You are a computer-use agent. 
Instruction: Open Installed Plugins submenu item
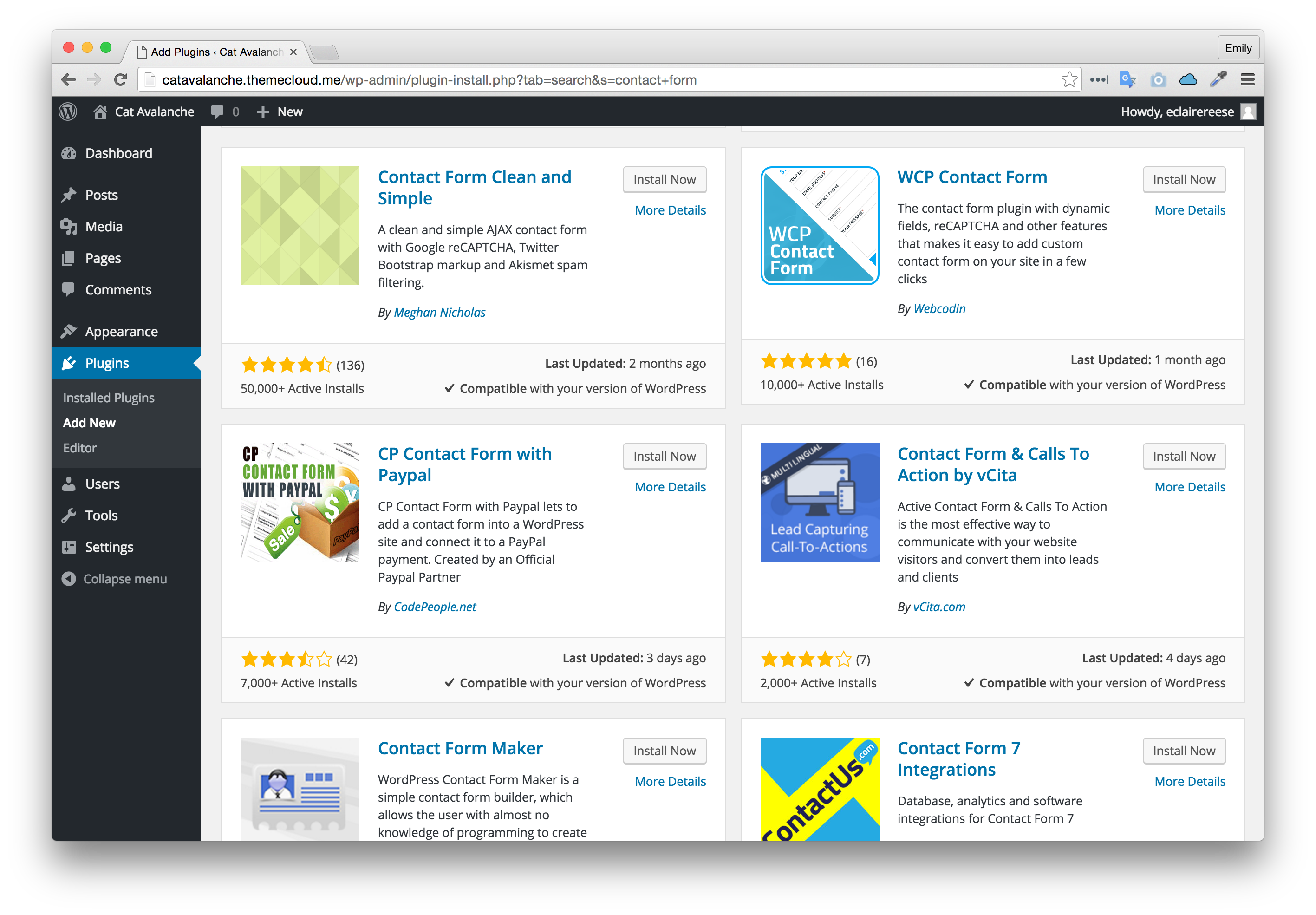coord(109,397)
